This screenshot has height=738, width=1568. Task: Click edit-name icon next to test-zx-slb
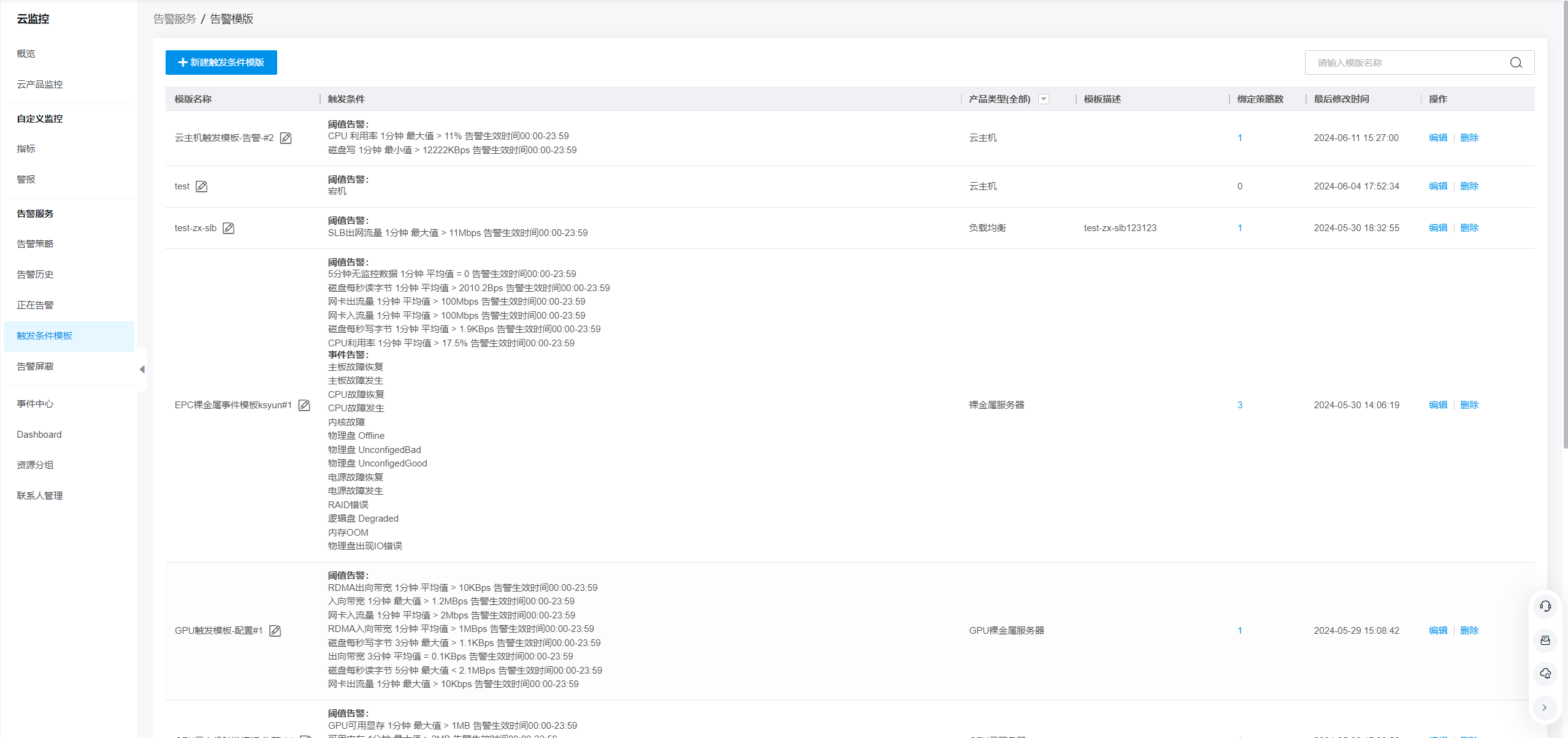[228, 228]
